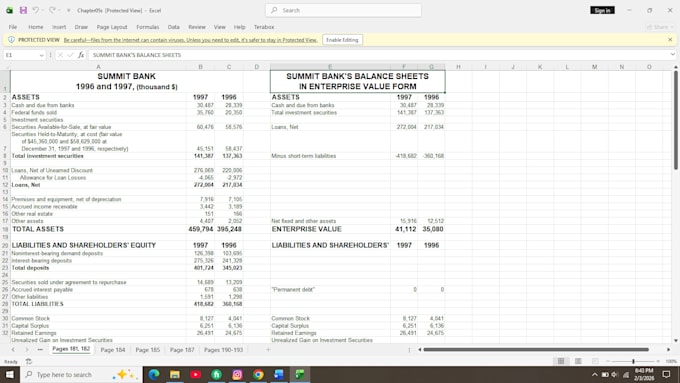Open the View ribbon tab
The width and height of the screenshot is (680, 383).
pyautogui.click(x=219, y=27)
